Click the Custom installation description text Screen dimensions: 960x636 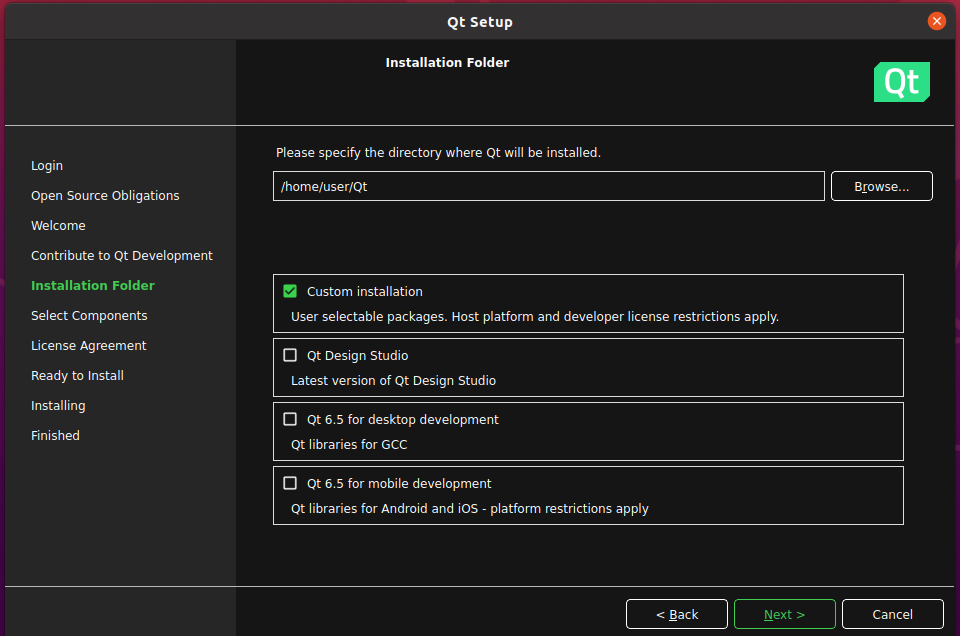tap(534, 317)
